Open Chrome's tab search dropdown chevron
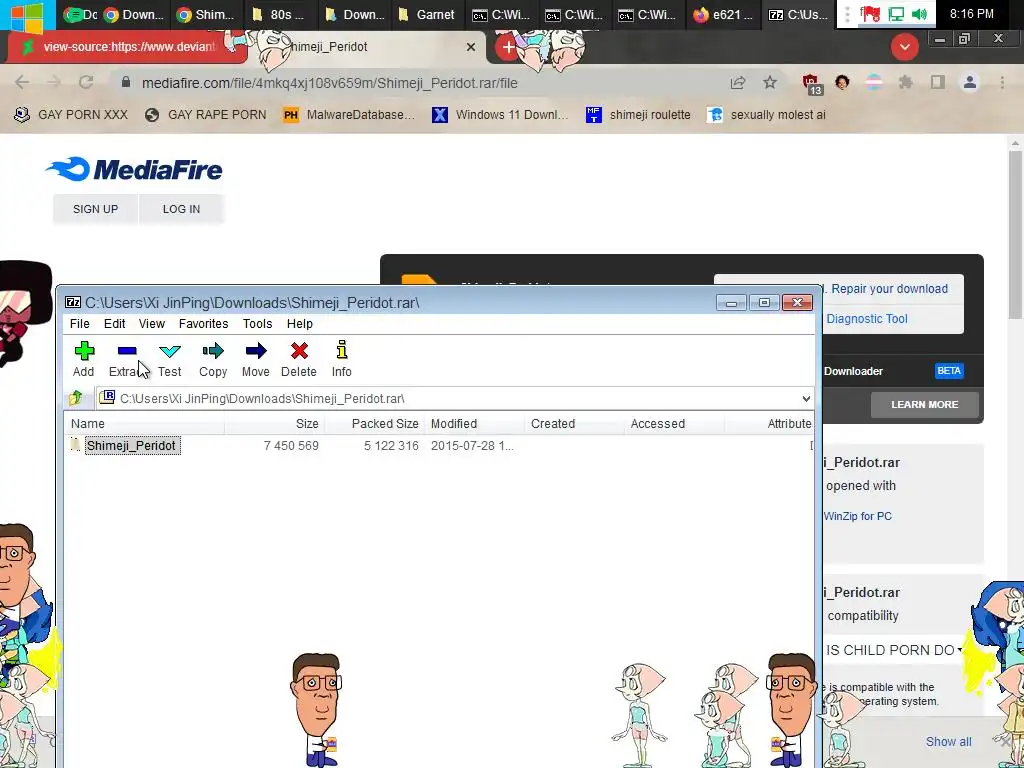The height and width of the screenshot is (768, 1024). click(x=904, y=47)
